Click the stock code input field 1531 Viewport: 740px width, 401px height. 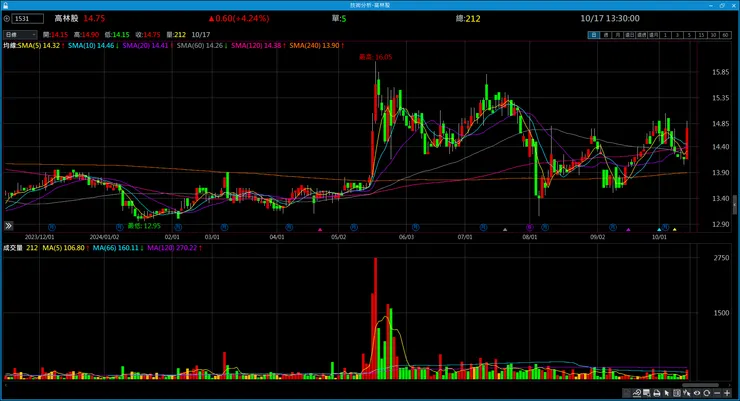coord(27,19)
